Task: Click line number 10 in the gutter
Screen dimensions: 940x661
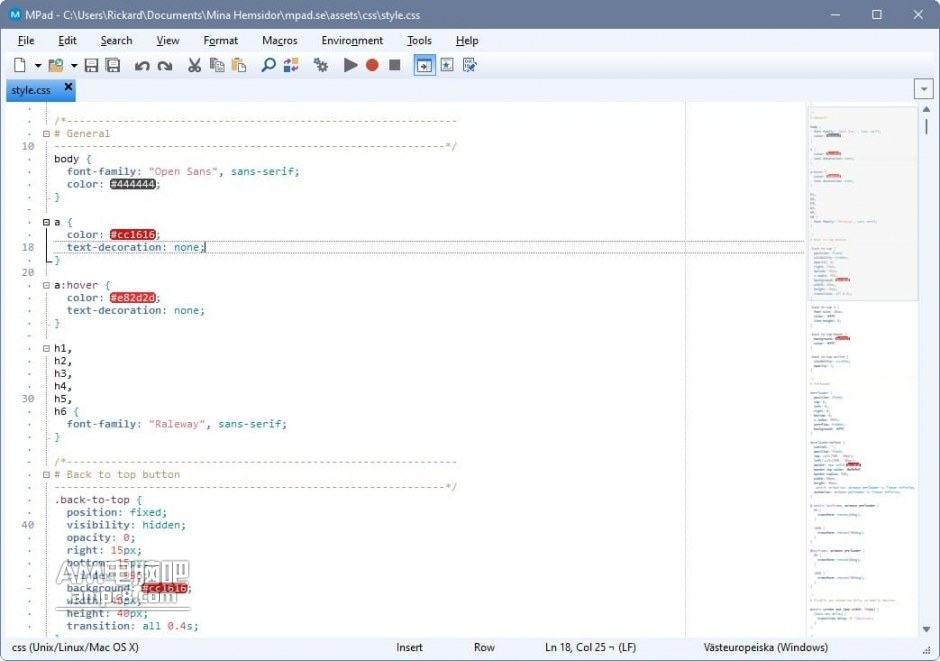Action: 28,146
